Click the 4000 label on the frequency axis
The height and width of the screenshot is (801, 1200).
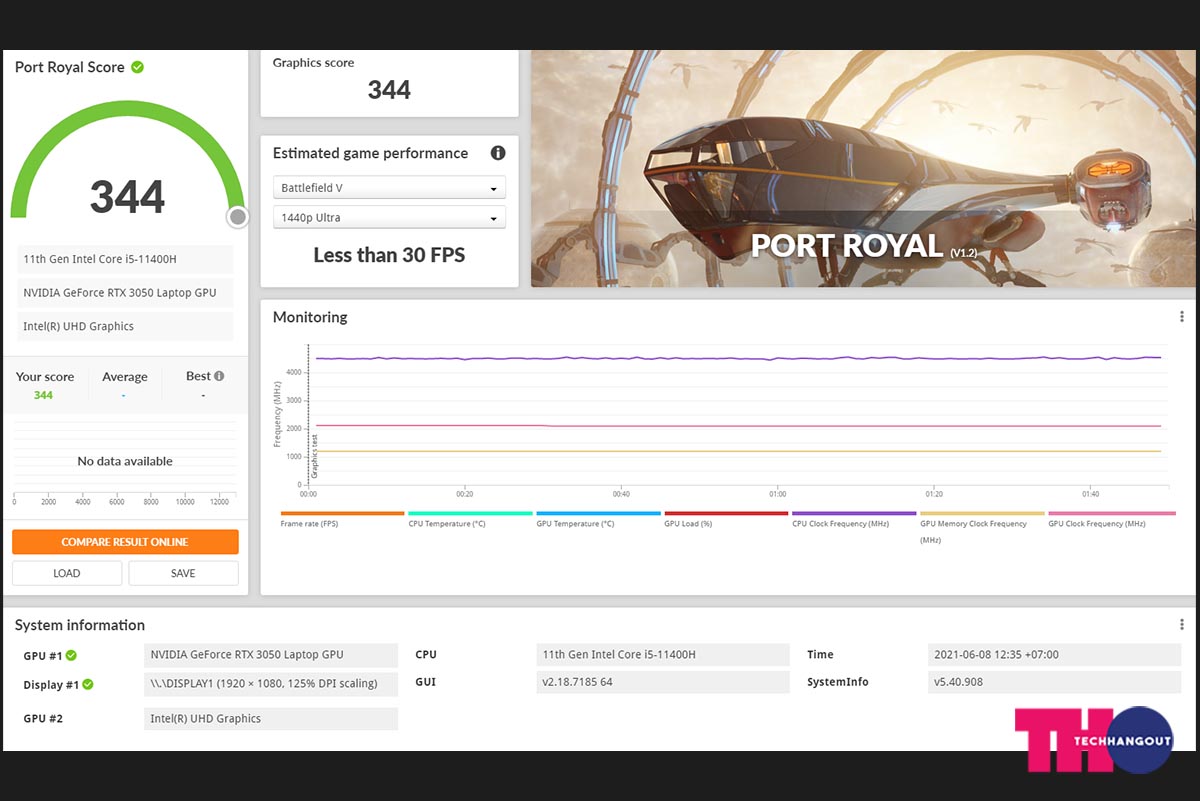pyautogui.click(x=294, y=372)
